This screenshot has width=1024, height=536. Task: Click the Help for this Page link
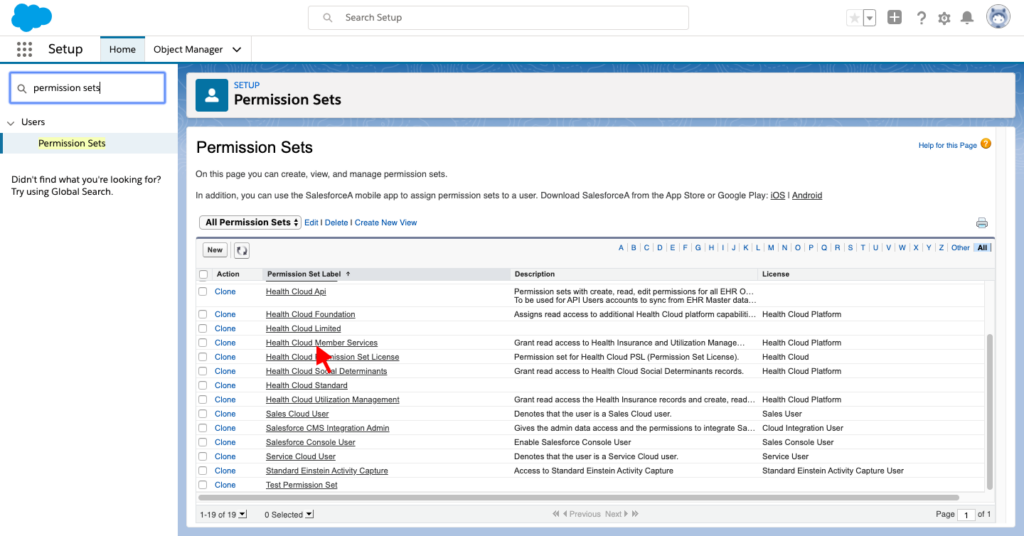click(947, 145)
